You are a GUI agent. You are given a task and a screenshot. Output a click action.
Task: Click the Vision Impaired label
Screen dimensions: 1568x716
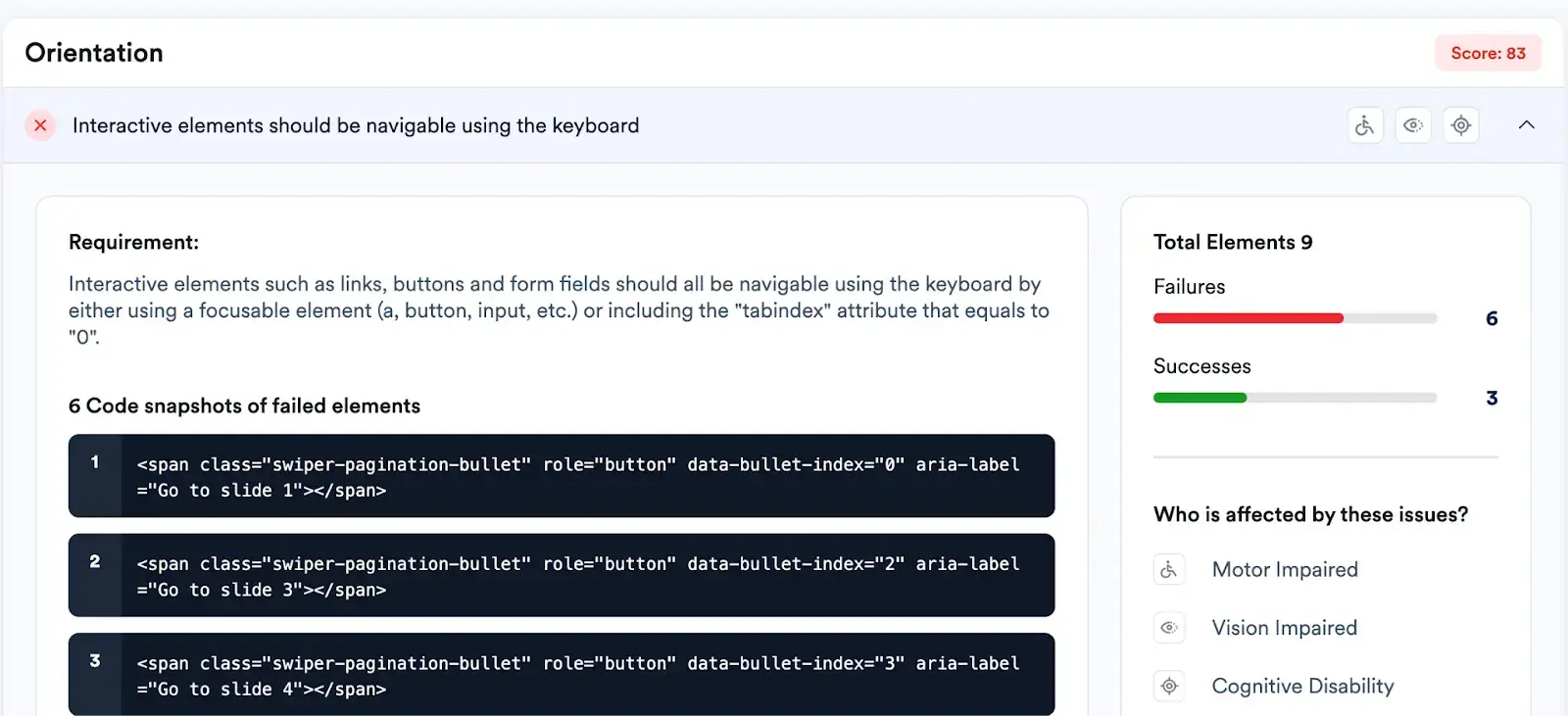[x=1284, y=628]
